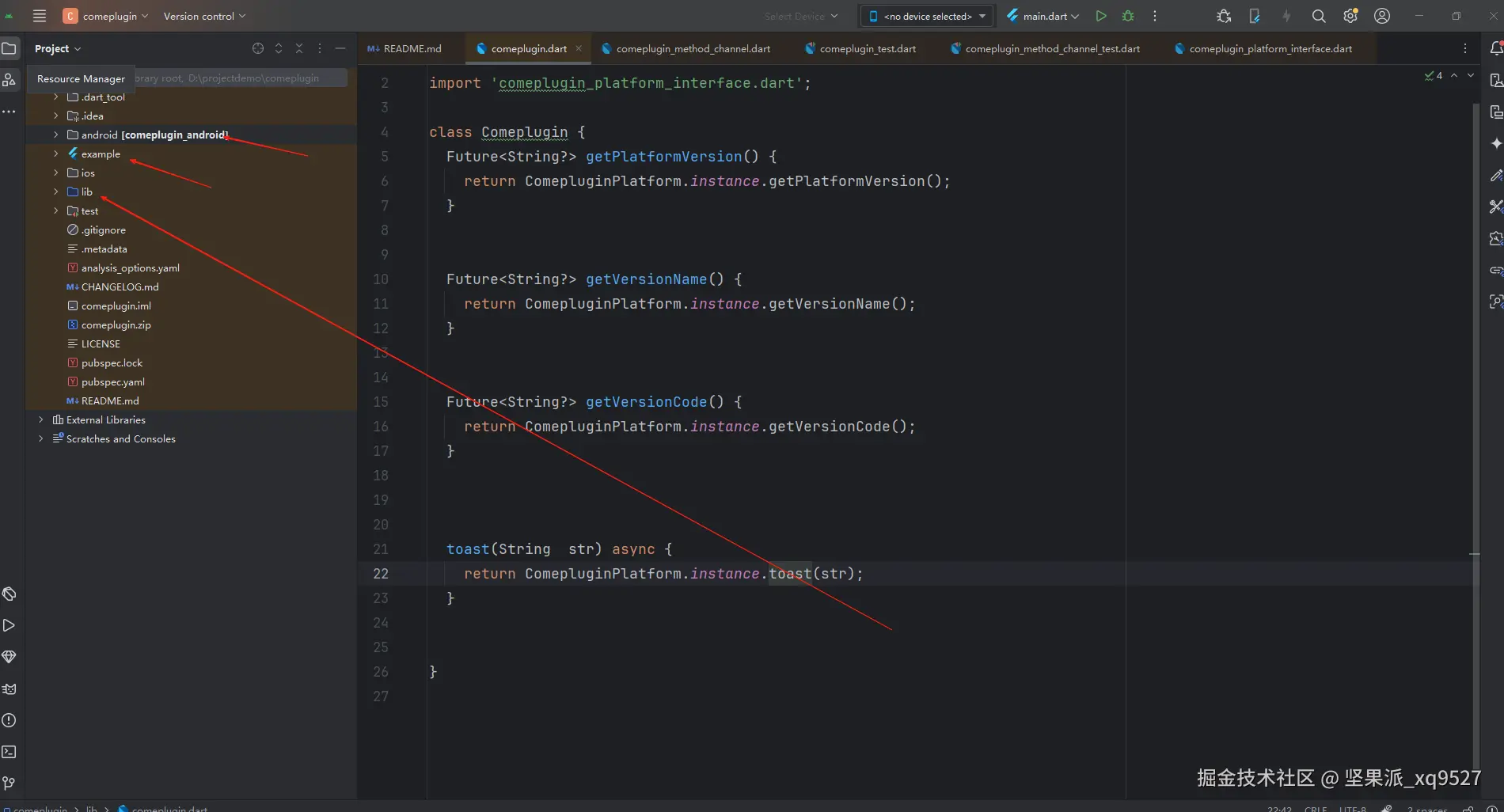Switch to README.md editor tab
This screenshot has height=812, width=1504.
tap(404, 48)
